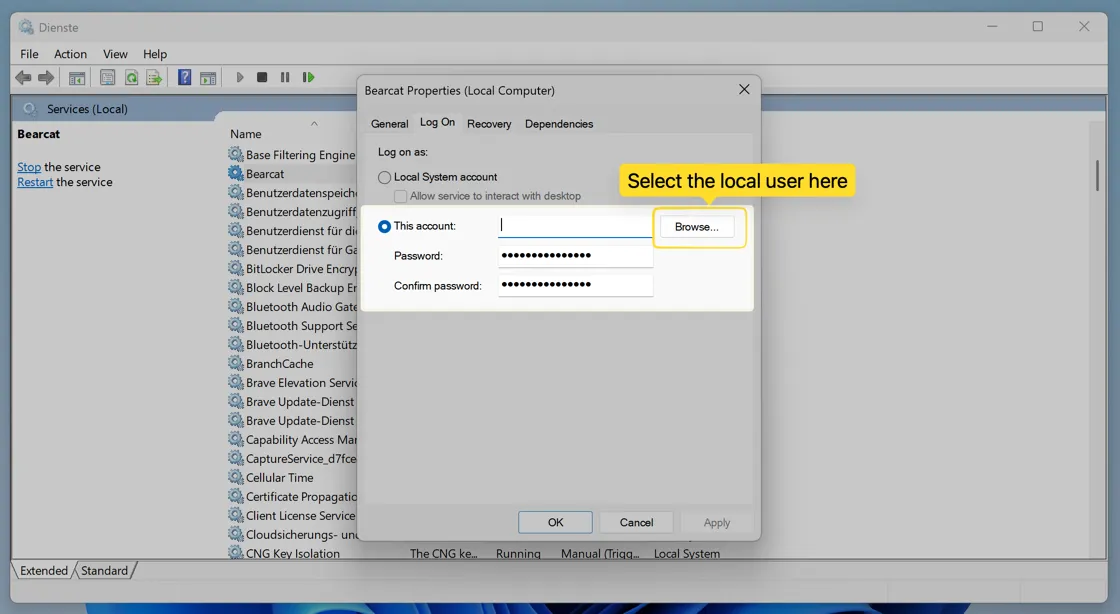The width and height of the screenshot is (1120, 614).
Task: Switch to the Standard view tab
Action: click(x=104, y=570)
